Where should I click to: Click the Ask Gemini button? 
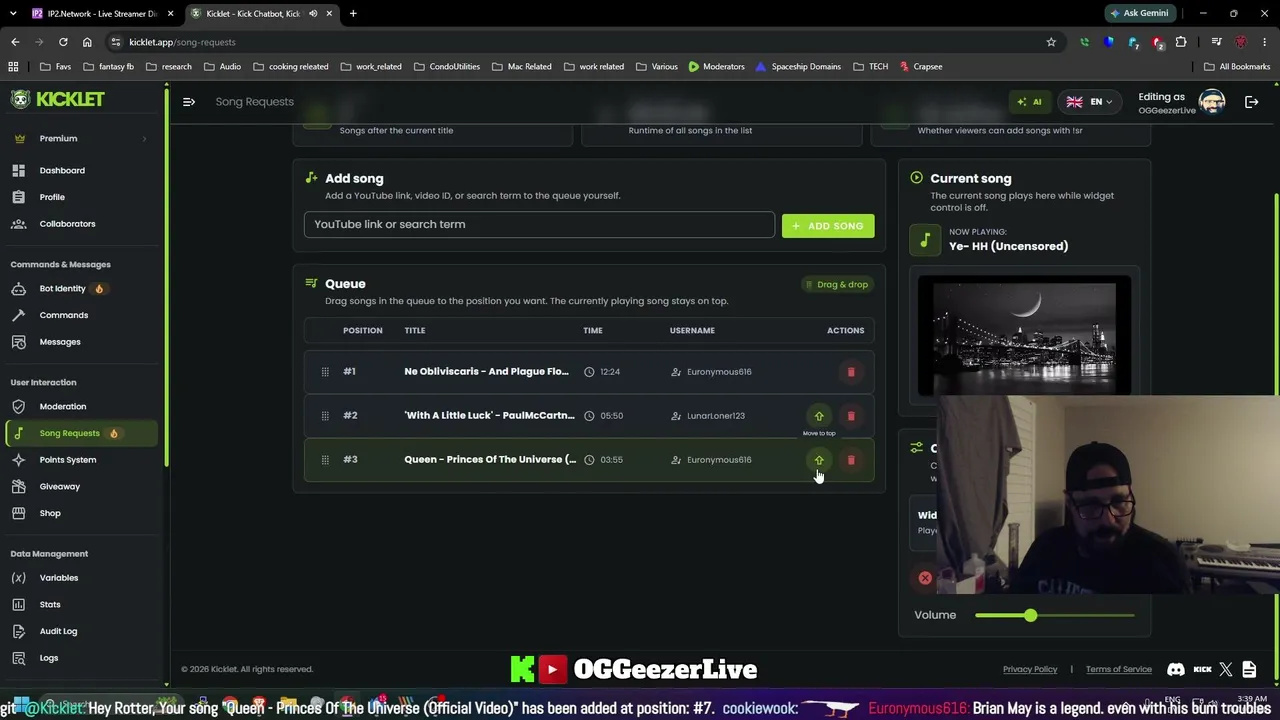coord(1138,13)
